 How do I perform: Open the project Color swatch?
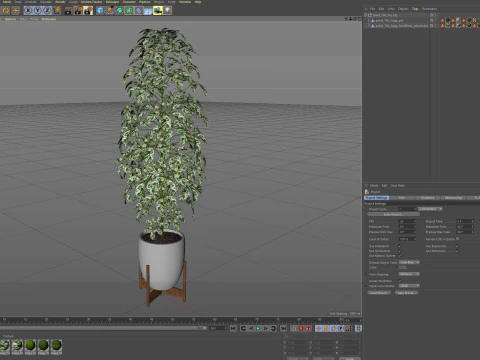pyautogui.click(x=403, y=267)
